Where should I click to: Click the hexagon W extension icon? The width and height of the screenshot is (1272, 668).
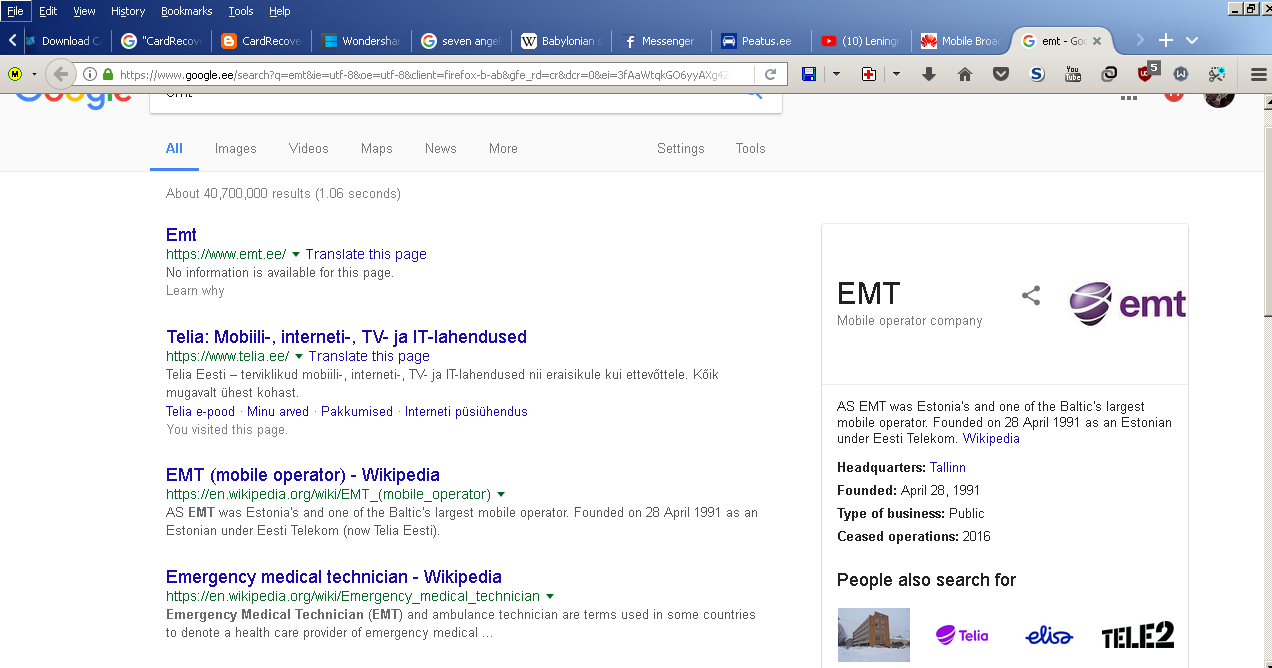point(1181,74)
